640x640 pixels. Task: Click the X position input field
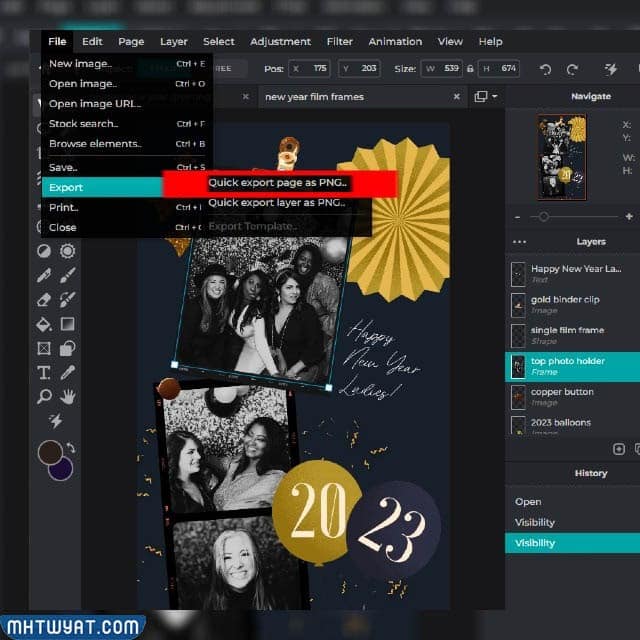(309, 69)
